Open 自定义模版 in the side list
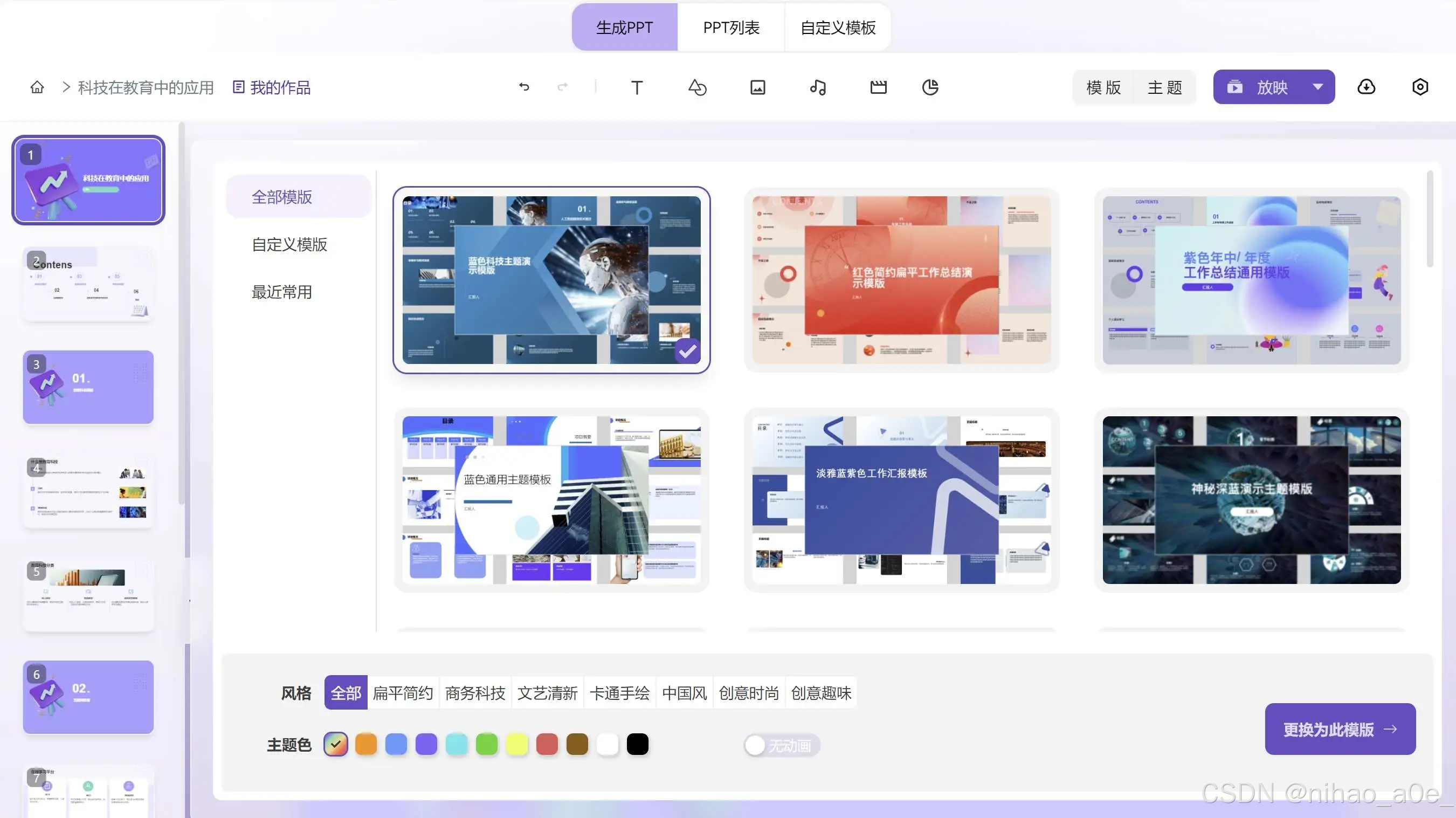 tap(289, 244)
